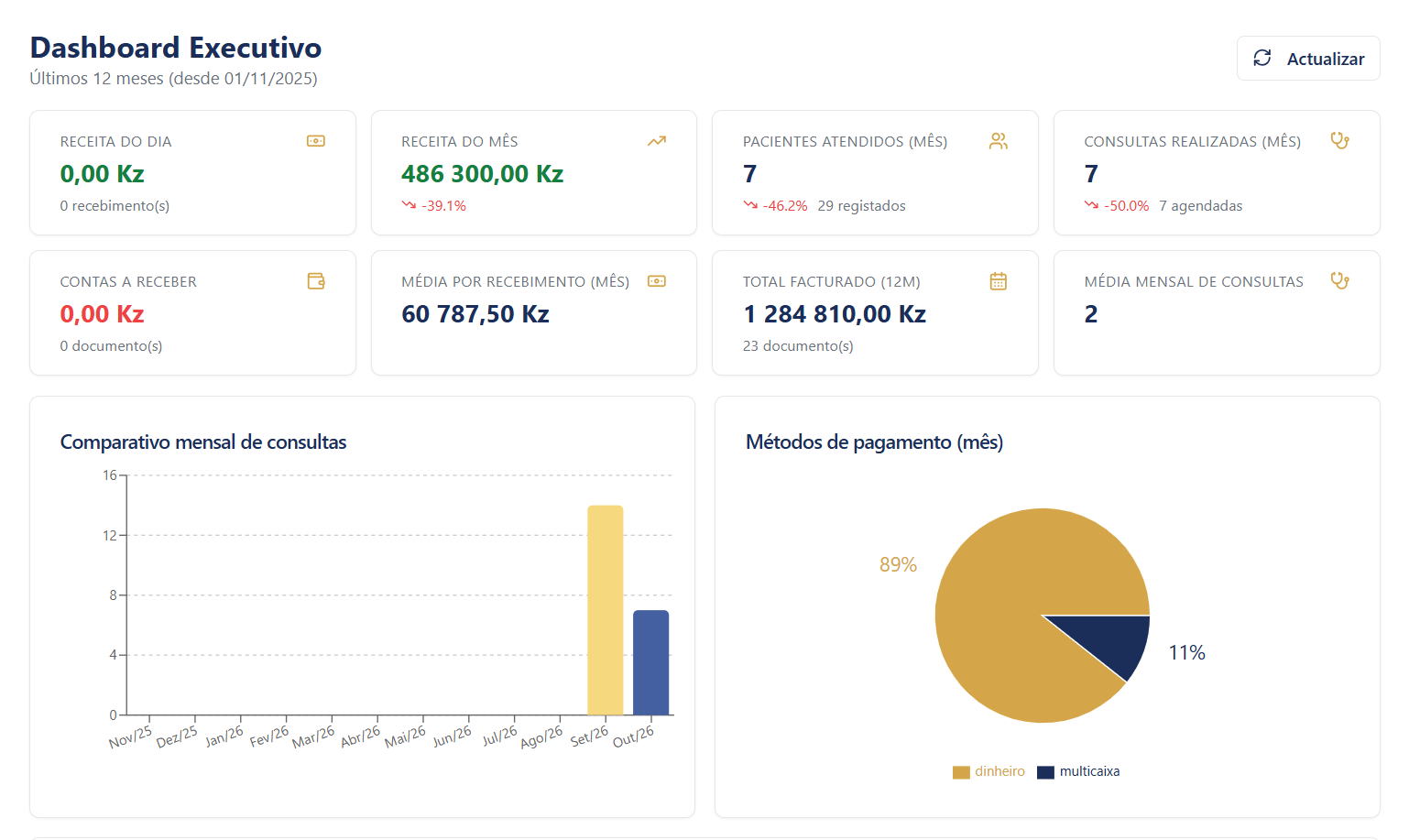Click the red down-trend arrow beside -39.1%

coord(409,205)
